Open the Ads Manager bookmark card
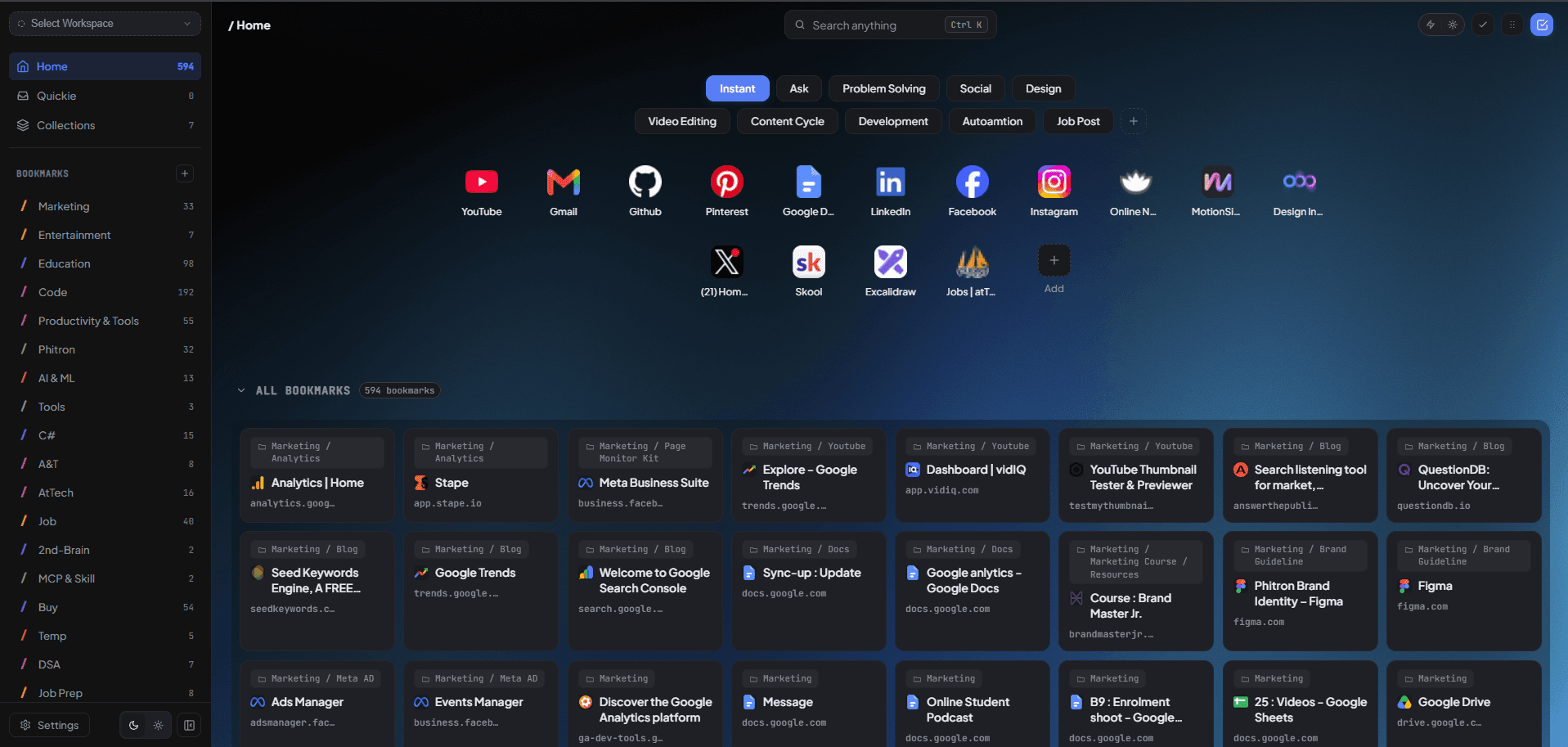 point(317,704)
